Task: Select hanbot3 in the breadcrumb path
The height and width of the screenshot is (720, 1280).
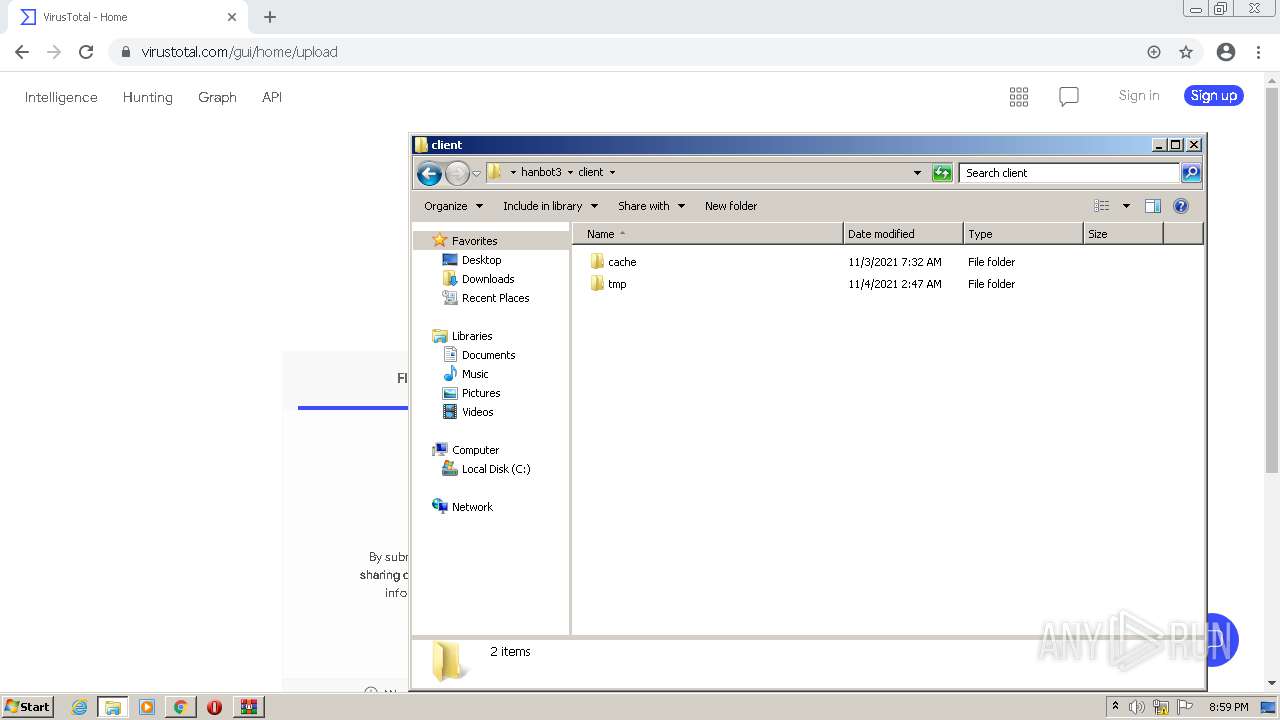Action: coord(541,172)
